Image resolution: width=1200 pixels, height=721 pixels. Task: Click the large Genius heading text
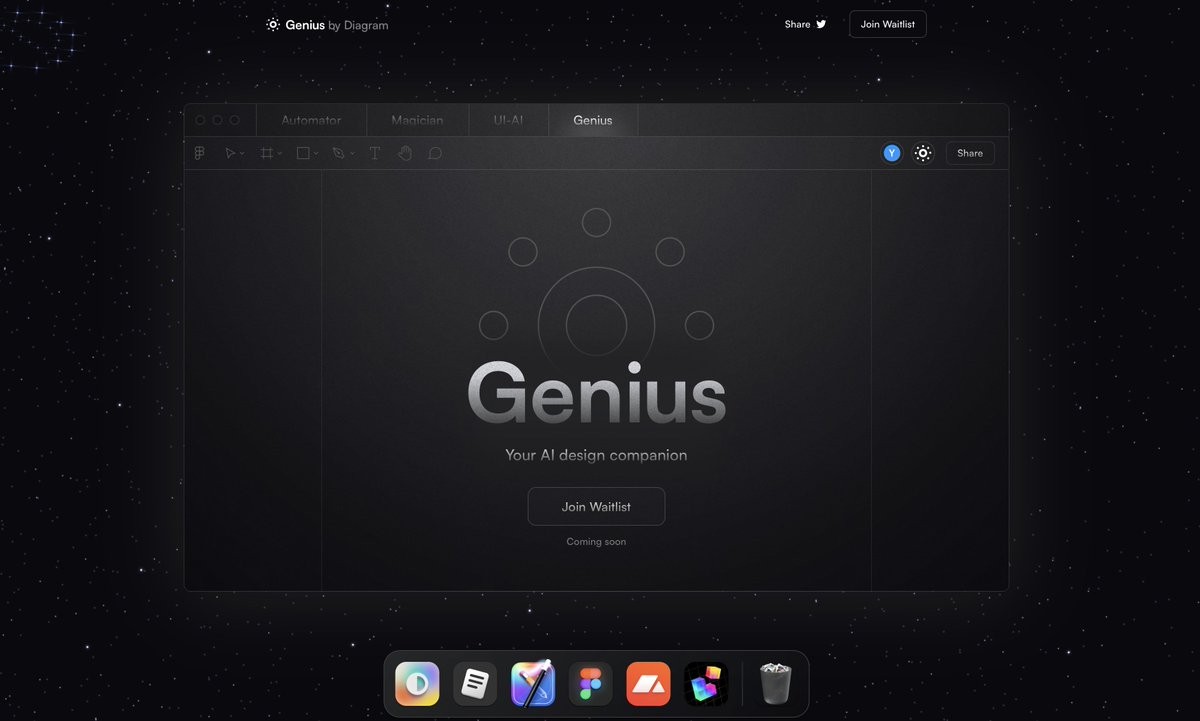pyautogui.click(x=597, y=392)
